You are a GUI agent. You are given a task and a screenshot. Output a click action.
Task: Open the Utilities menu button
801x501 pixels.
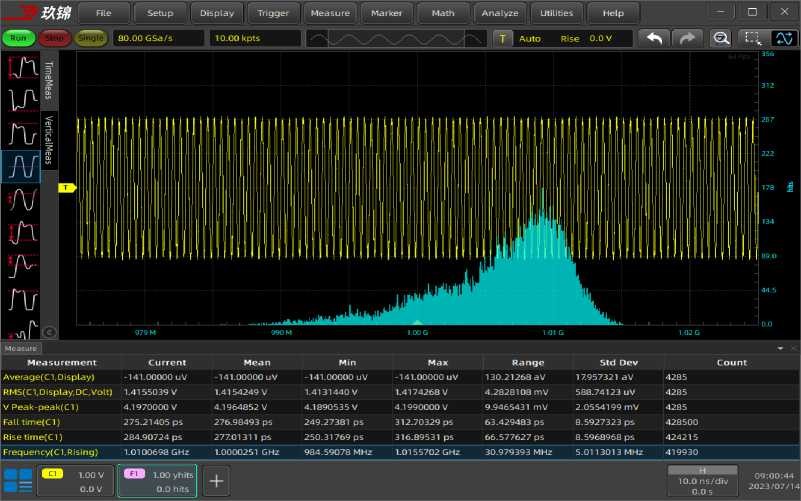click(x=557, y=13)
